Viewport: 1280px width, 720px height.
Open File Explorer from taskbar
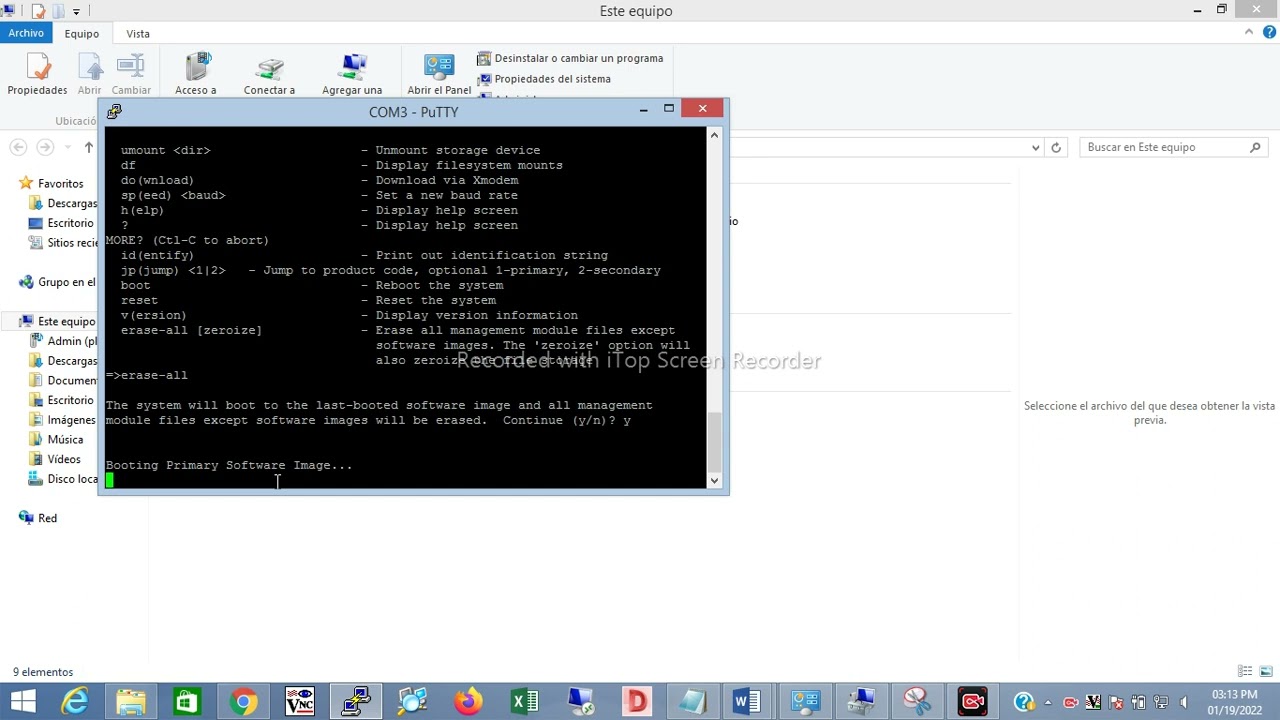pyautogui.click(x=131, y=701)
